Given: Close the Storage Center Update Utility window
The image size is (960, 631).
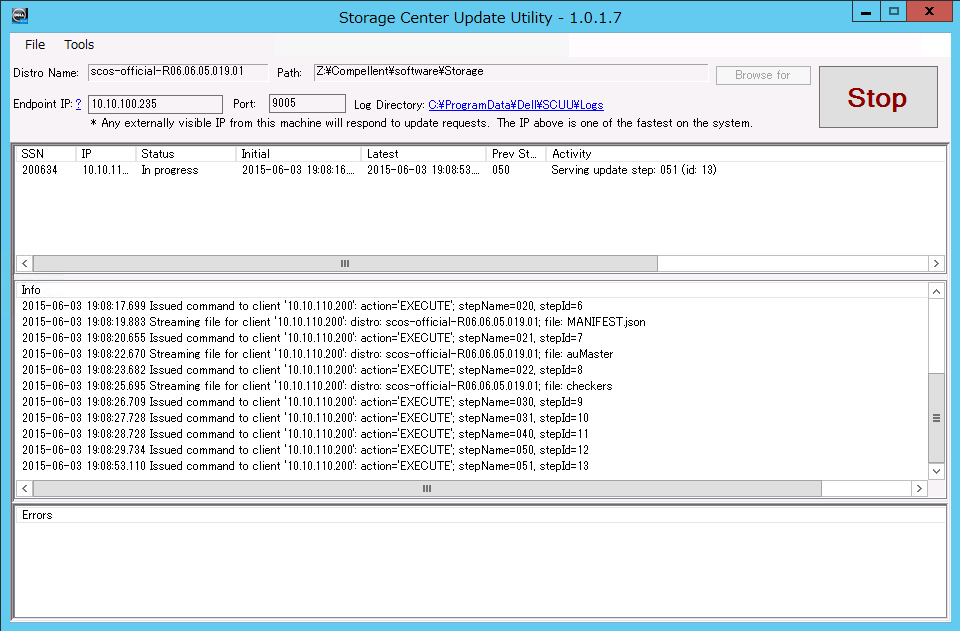Looking at the screenshot, I should 929,12.
